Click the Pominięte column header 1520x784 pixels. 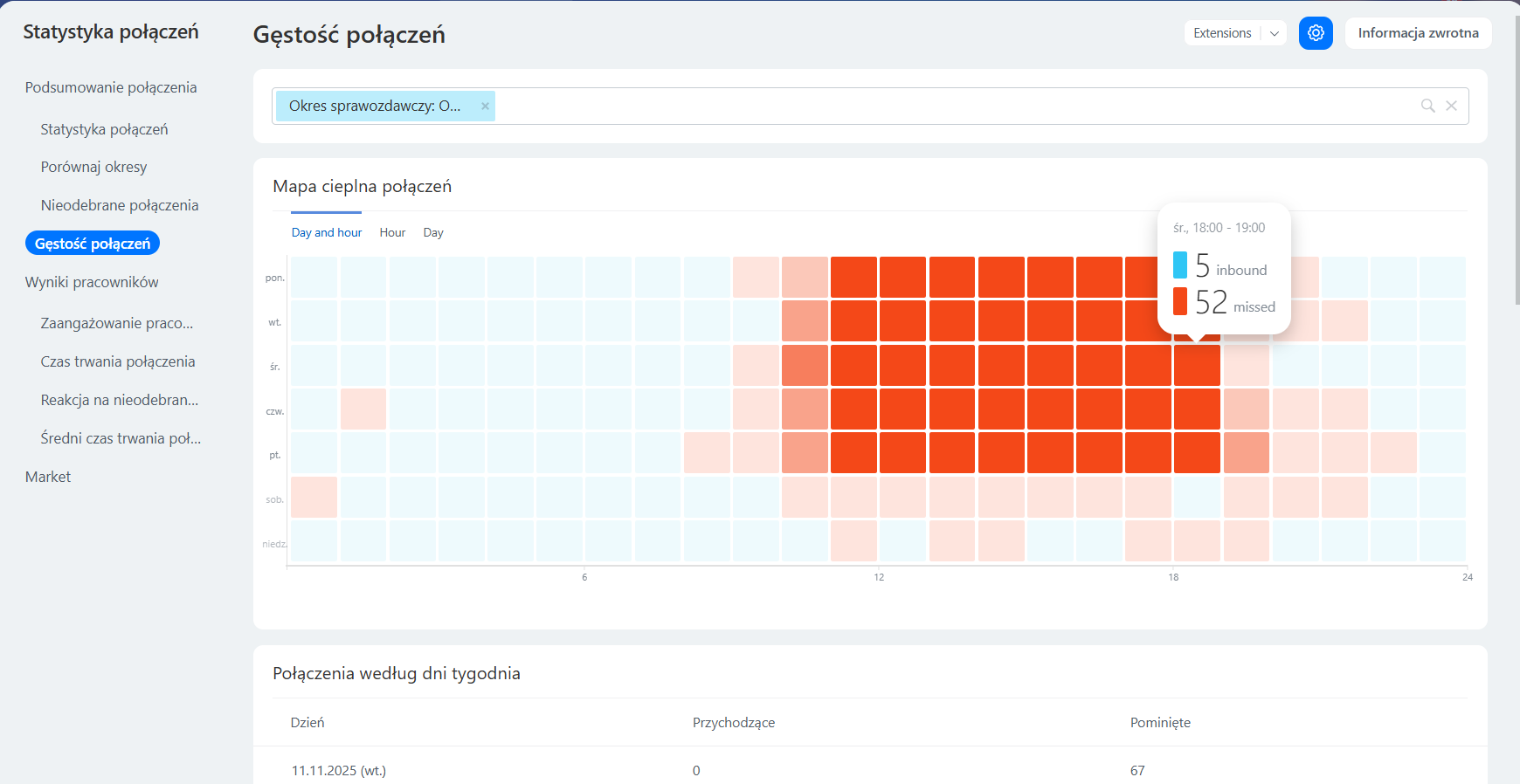point(1160,722)
